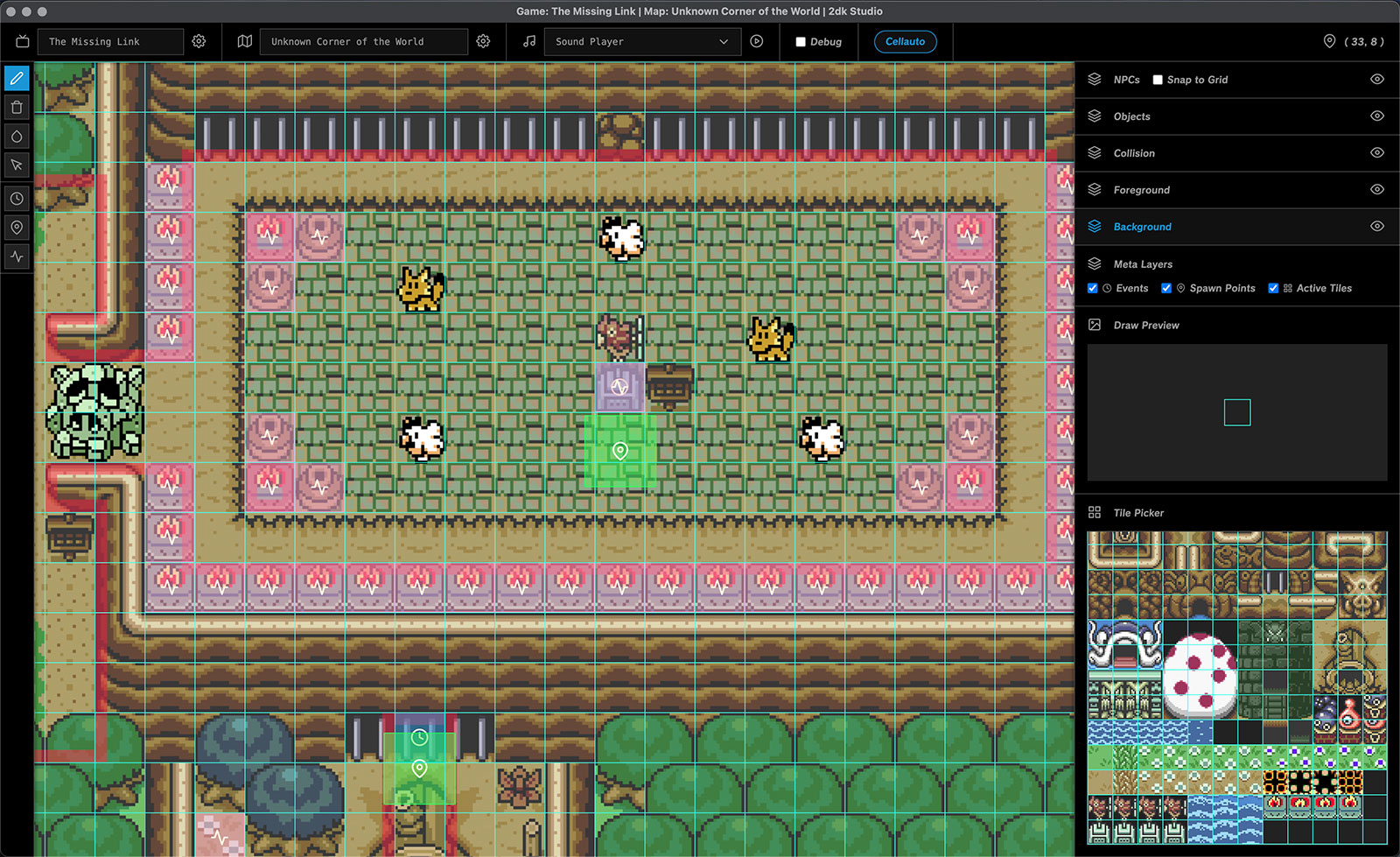
Task: Select the active tiles pulse tool
Action: click(x=17, y=256)
